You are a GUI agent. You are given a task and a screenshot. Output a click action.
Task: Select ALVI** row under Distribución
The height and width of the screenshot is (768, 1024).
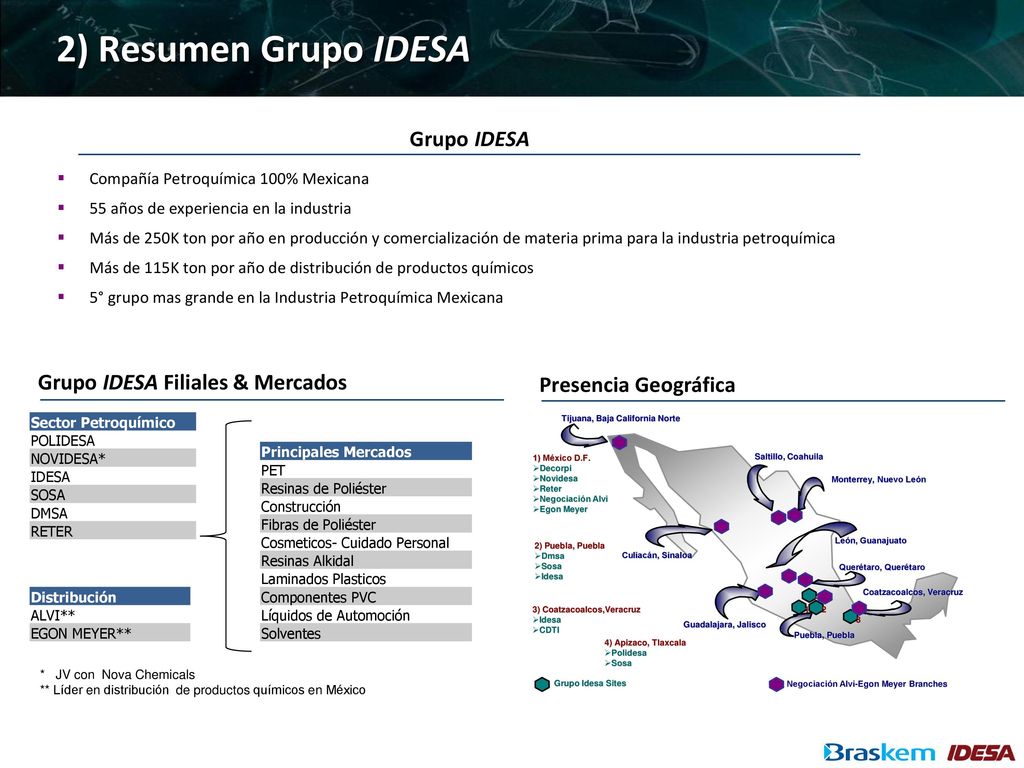pyautogui.click(x=110, y=615)
